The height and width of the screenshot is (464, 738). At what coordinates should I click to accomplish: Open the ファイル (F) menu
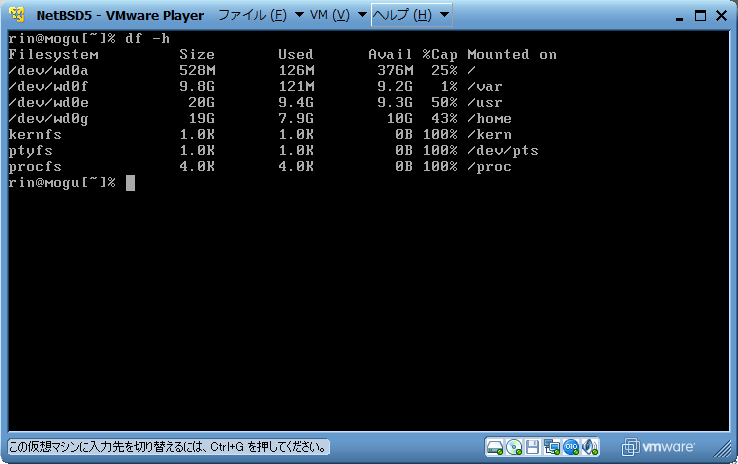[252, 15]
